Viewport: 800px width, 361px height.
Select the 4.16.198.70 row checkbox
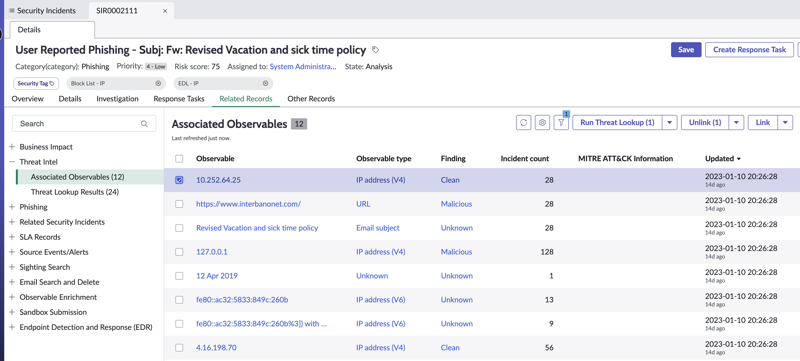tap(179, 348)
